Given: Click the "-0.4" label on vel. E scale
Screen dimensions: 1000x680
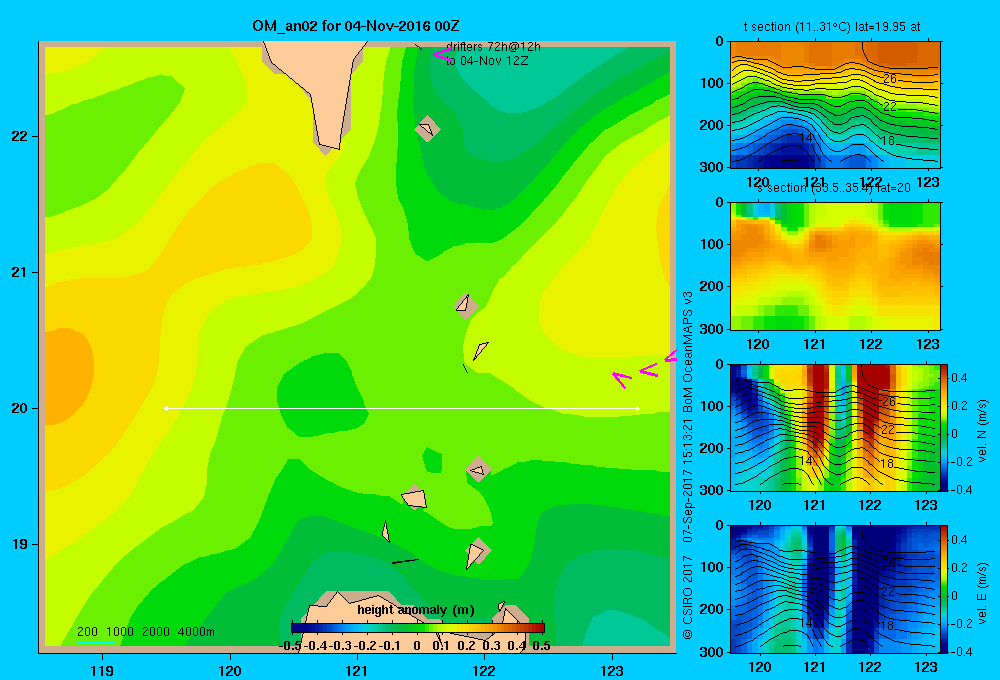Looking at the screenshot, I should 961,651.
